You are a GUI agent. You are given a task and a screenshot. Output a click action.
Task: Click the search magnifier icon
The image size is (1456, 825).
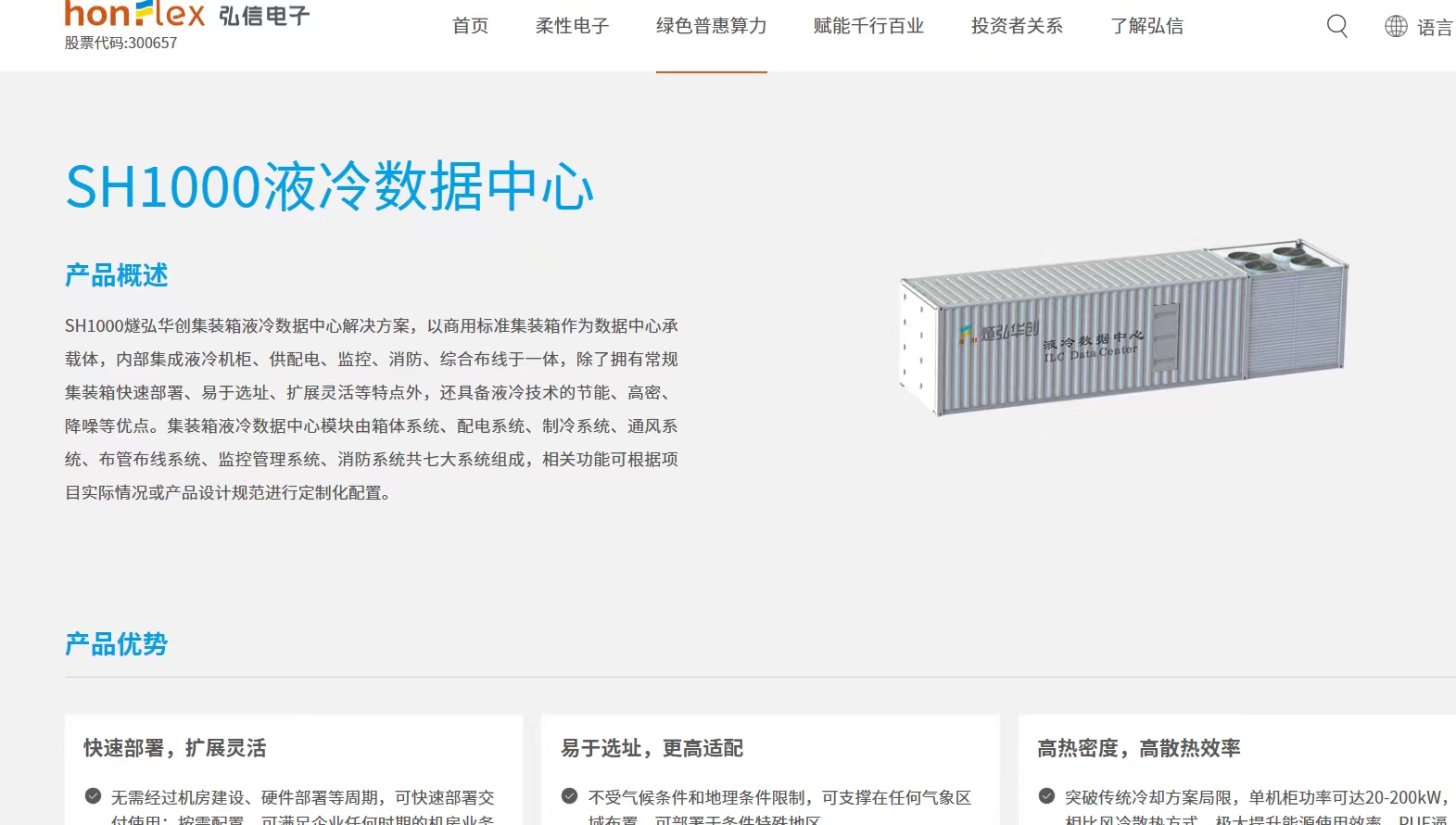pos(1336,26)
